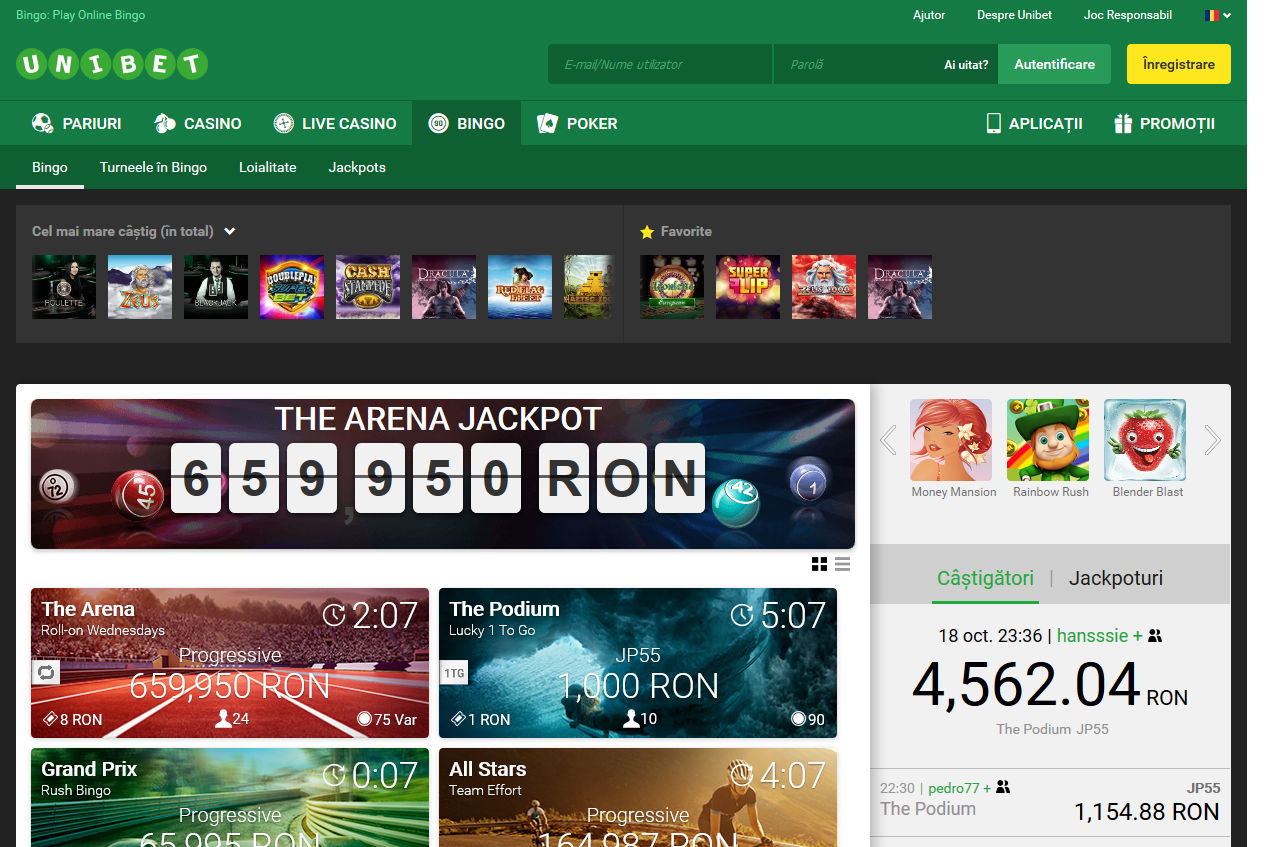Open the Loialitate tab
This screenshot has width=1264, height=847.
pyautogui.click(x=267, y=167)
